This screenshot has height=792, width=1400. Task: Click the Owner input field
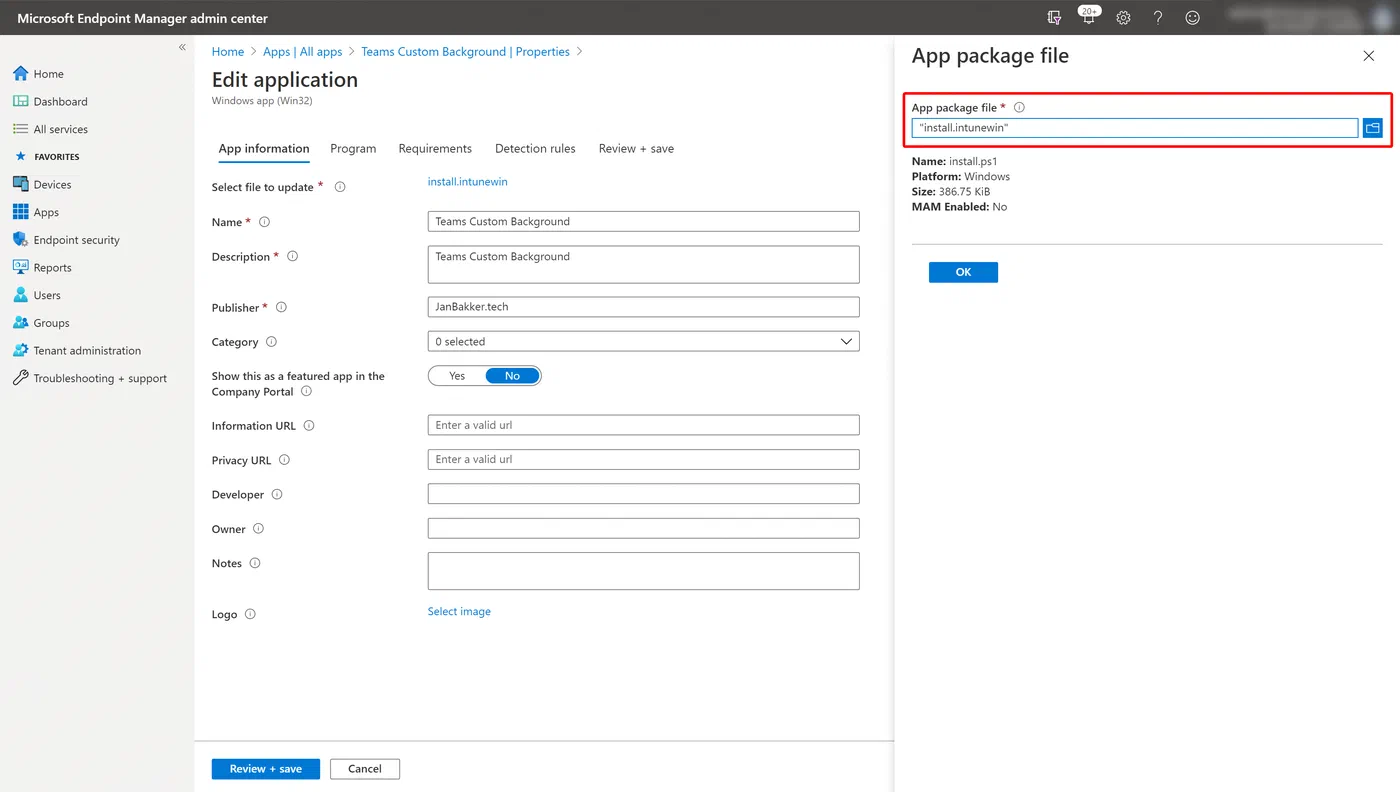(x=643, y=528)
